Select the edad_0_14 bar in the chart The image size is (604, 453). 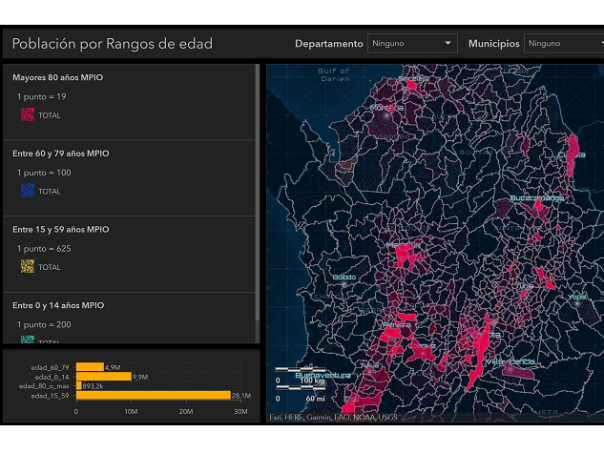pyautogui.click(x=102, y=376)
